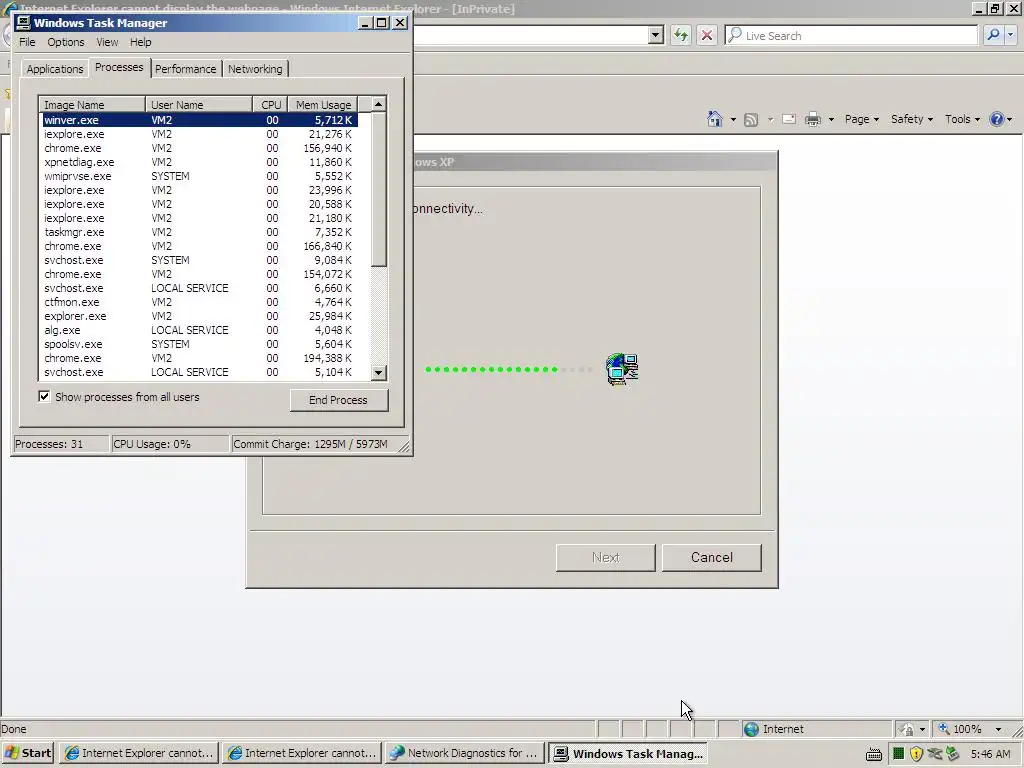Image resolution: width=1024 pixels, height=768 pixels.
Task: Click the safely remove hardware tray icon
Action: (x=952, y=754)
